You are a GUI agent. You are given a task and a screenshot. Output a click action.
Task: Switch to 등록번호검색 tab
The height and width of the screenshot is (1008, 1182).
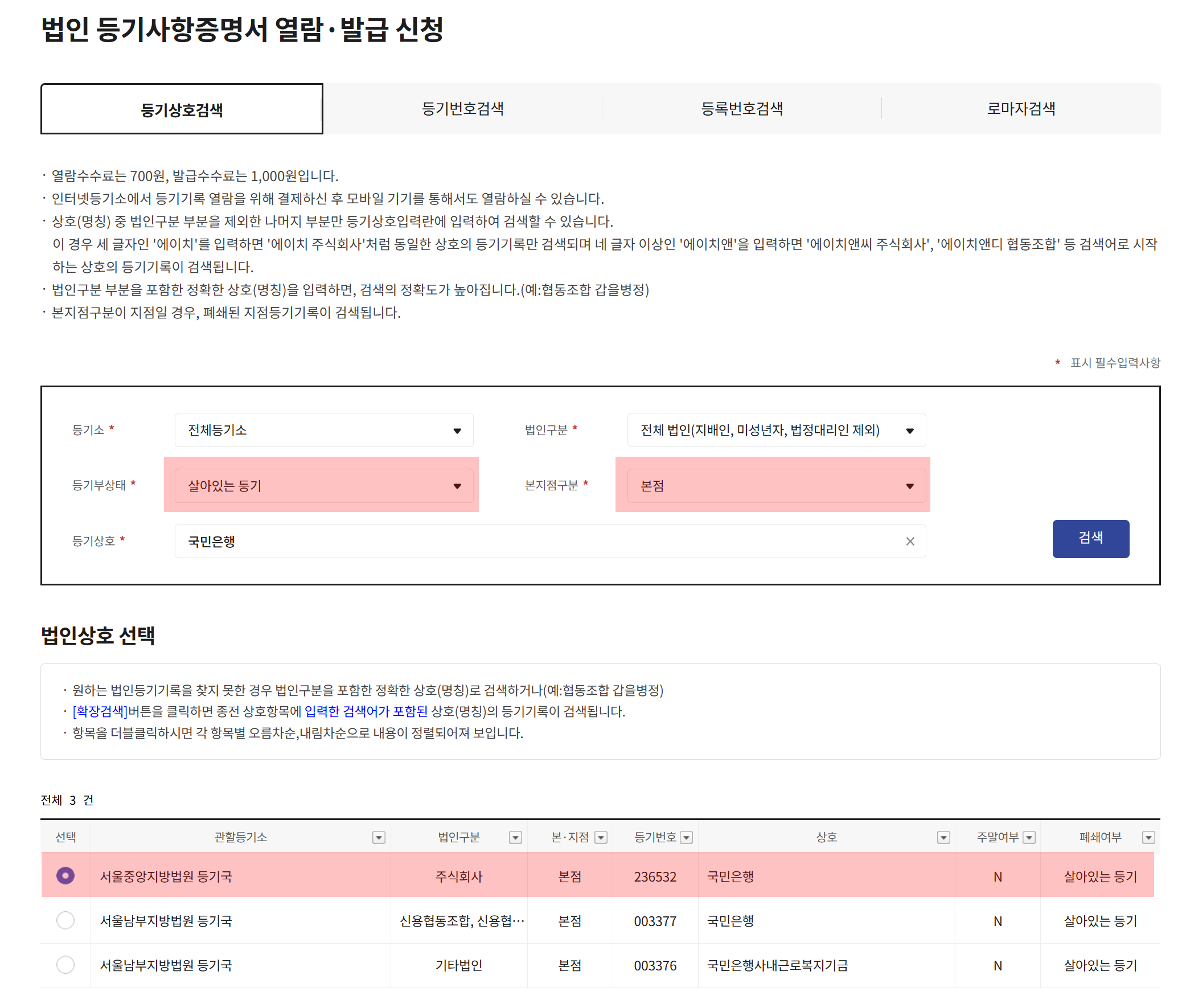(x=742, y=108)
